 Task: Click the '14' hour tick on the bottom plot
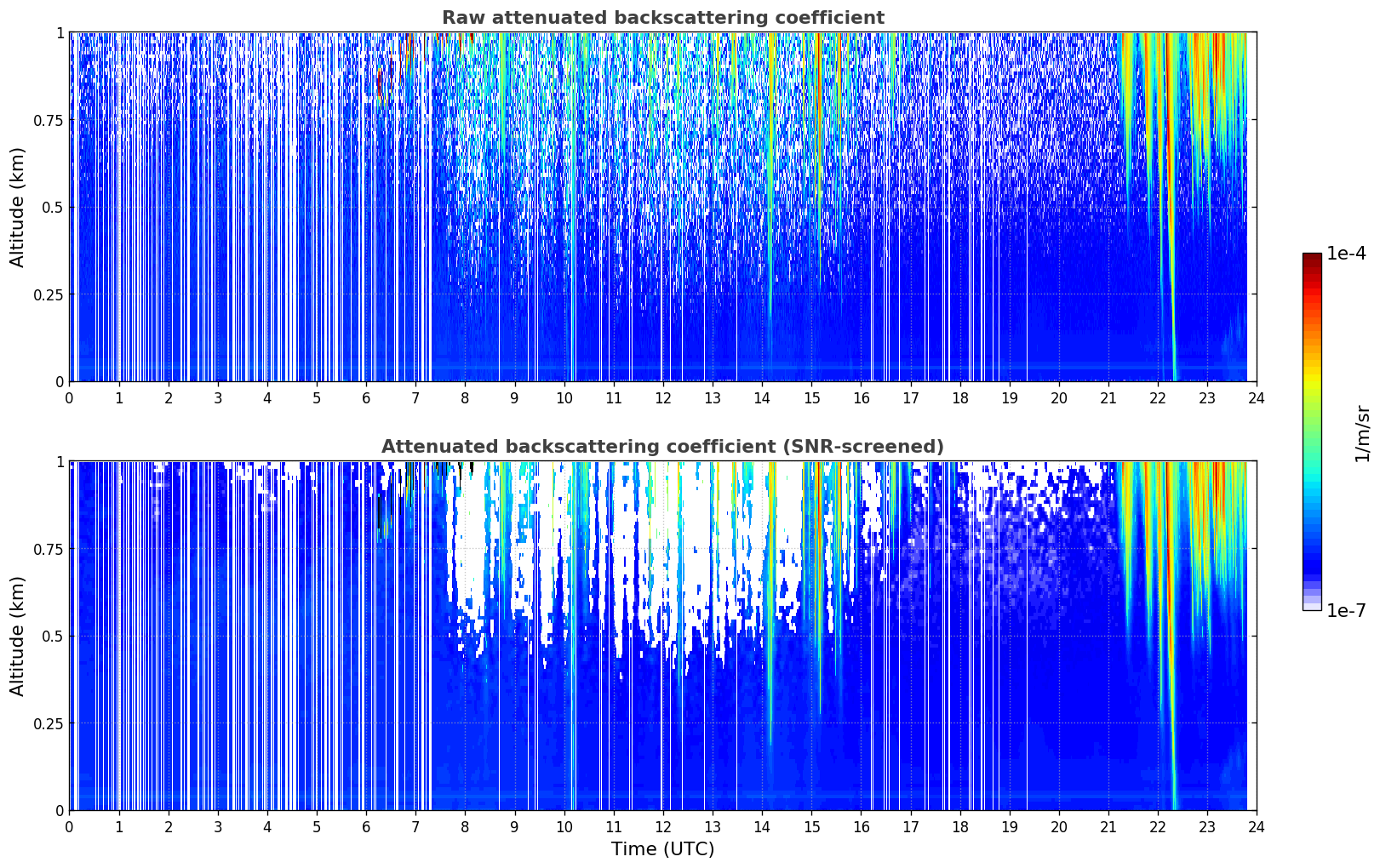[762, 826]
